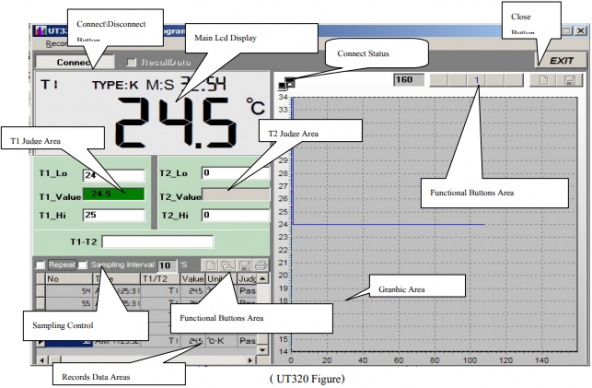Screen dimensions: 592x388
Task: Click the connect status computer icon
Action: click(x=286, y=83)
